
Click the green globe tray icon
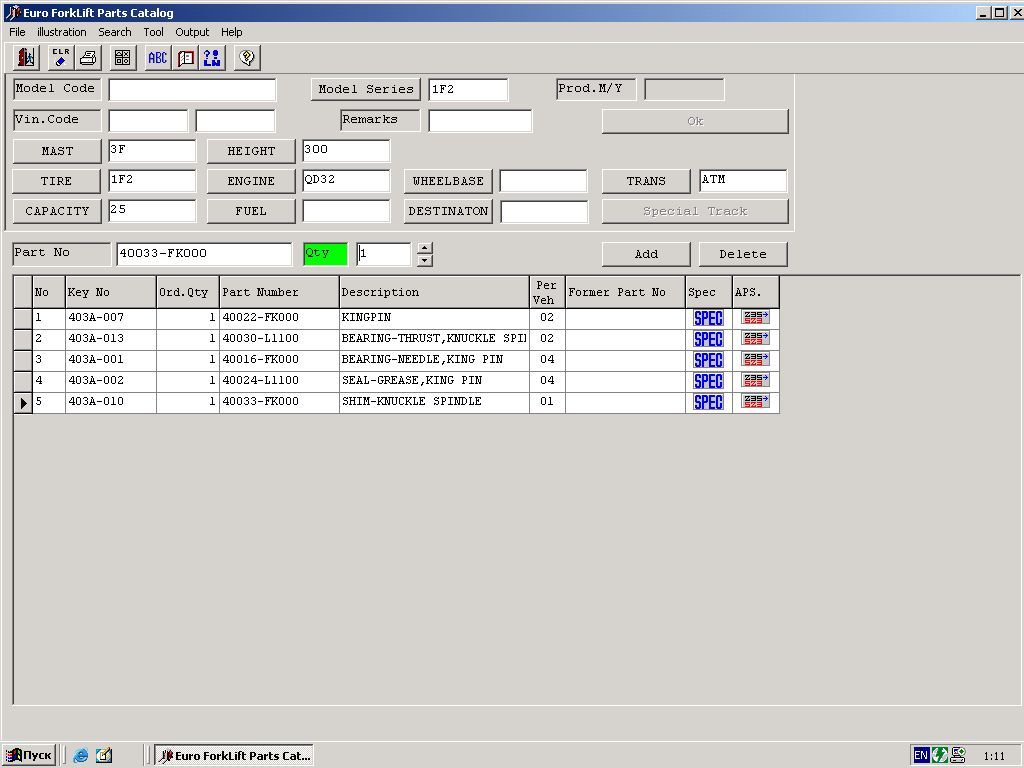coord(939,756)
